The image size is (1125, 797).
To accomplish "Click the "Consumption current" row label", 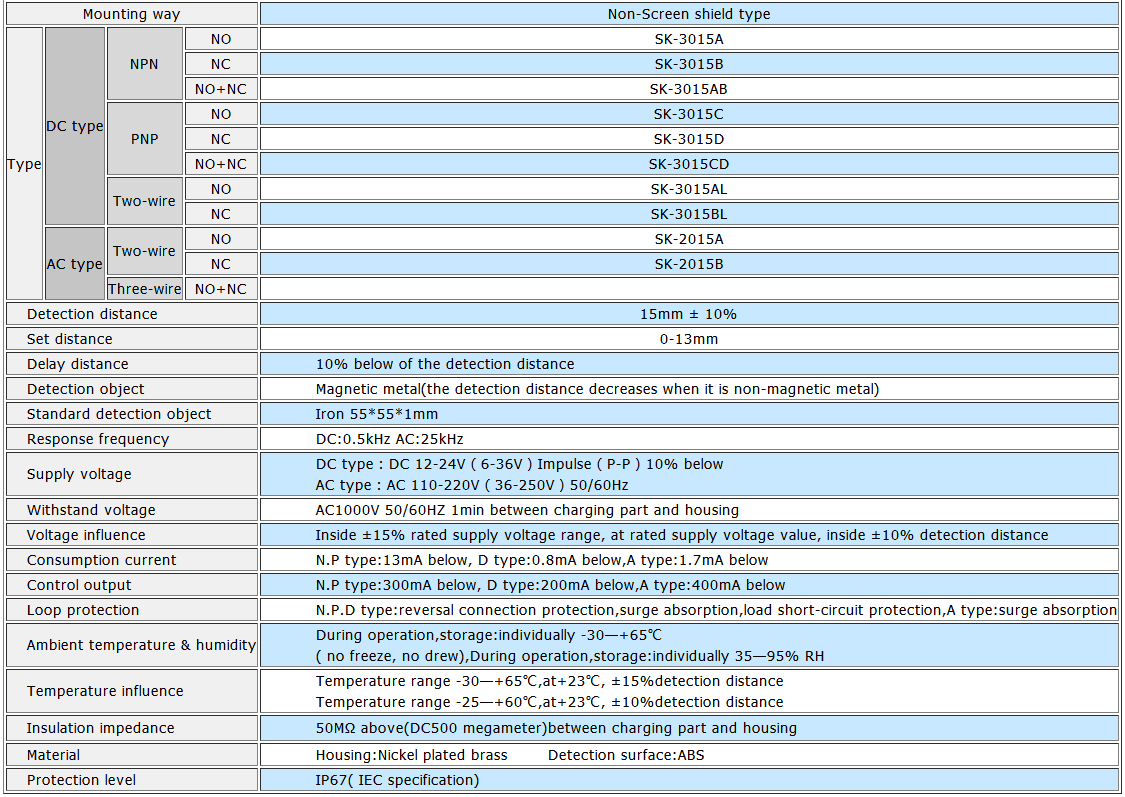I will coord(101,560).
